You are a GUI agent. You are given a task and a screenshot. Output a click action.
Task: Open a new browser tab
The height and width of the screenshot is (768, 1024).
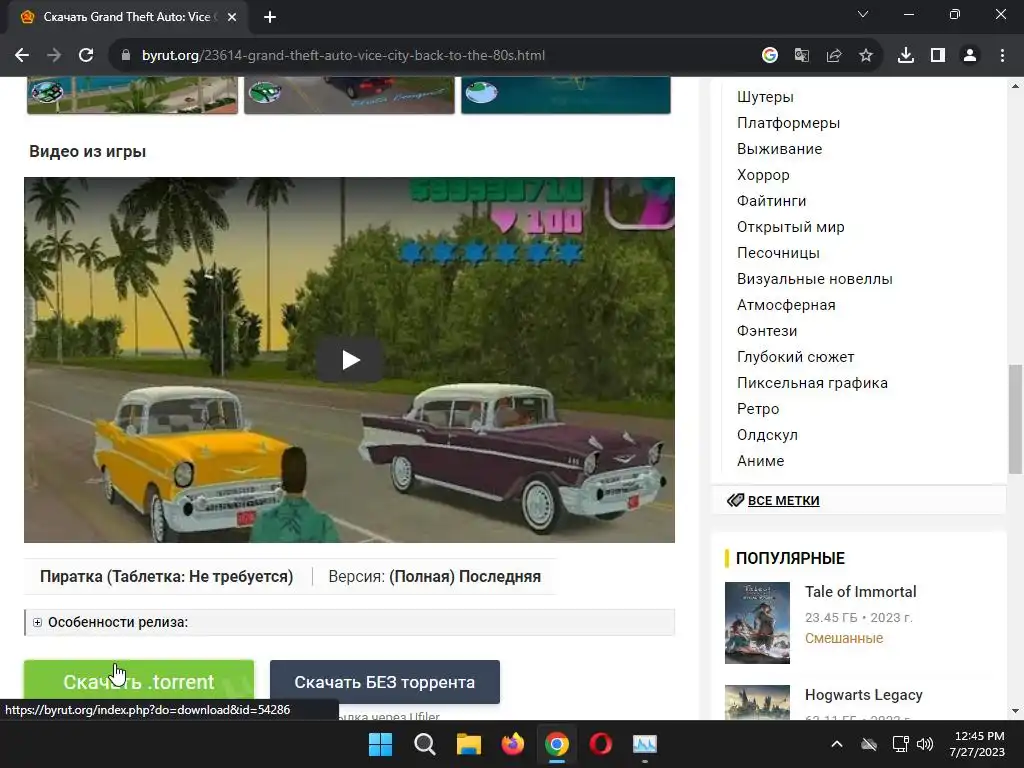tap(270, 18)
